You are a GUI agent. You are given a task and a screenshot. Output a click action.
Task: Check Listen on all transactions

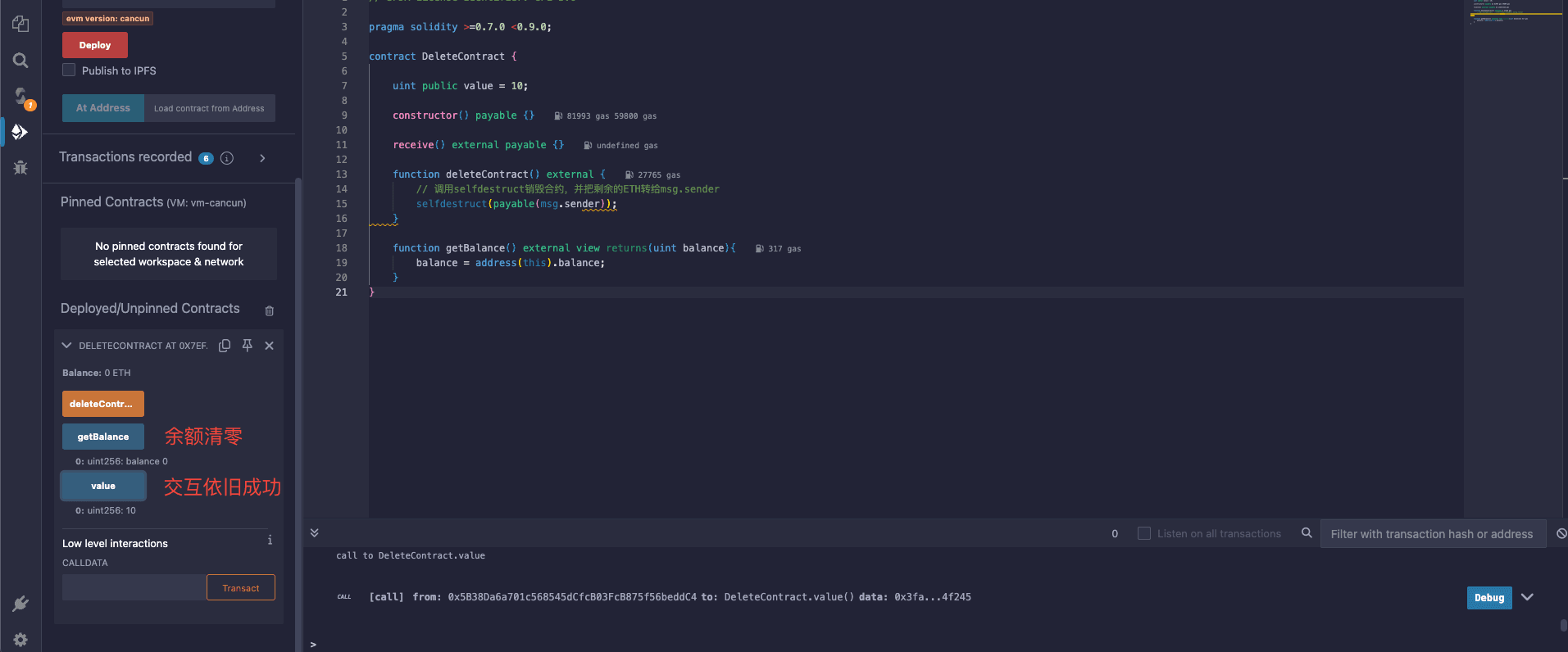click(x=1144, y=533)
